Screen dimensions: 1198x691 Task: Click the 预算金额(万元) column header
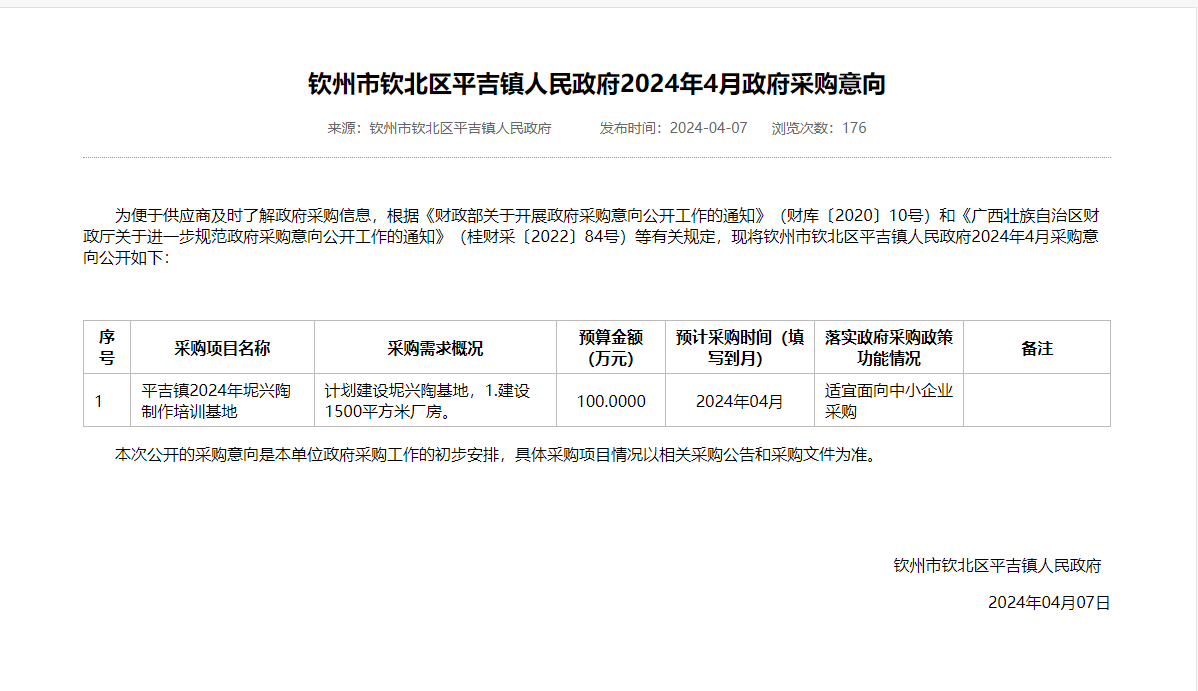pyautogui.click(x=611, y=348)
